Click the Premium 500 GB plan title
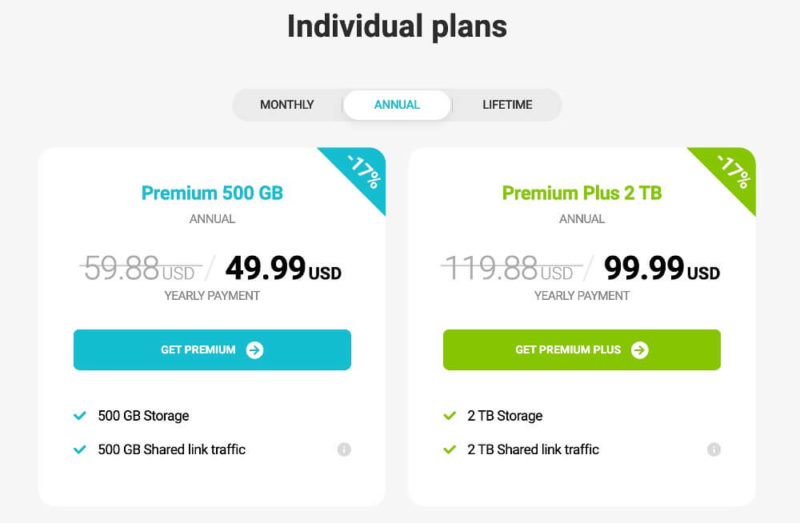The image size is (800, 523). (x=212, y=193)
